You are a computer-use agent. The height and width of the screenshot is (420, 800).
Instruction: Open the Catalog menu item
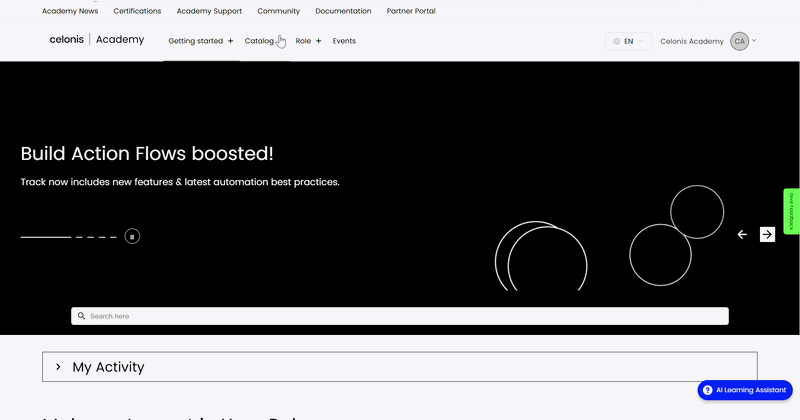pyautogui.click(x=259, y=41)
